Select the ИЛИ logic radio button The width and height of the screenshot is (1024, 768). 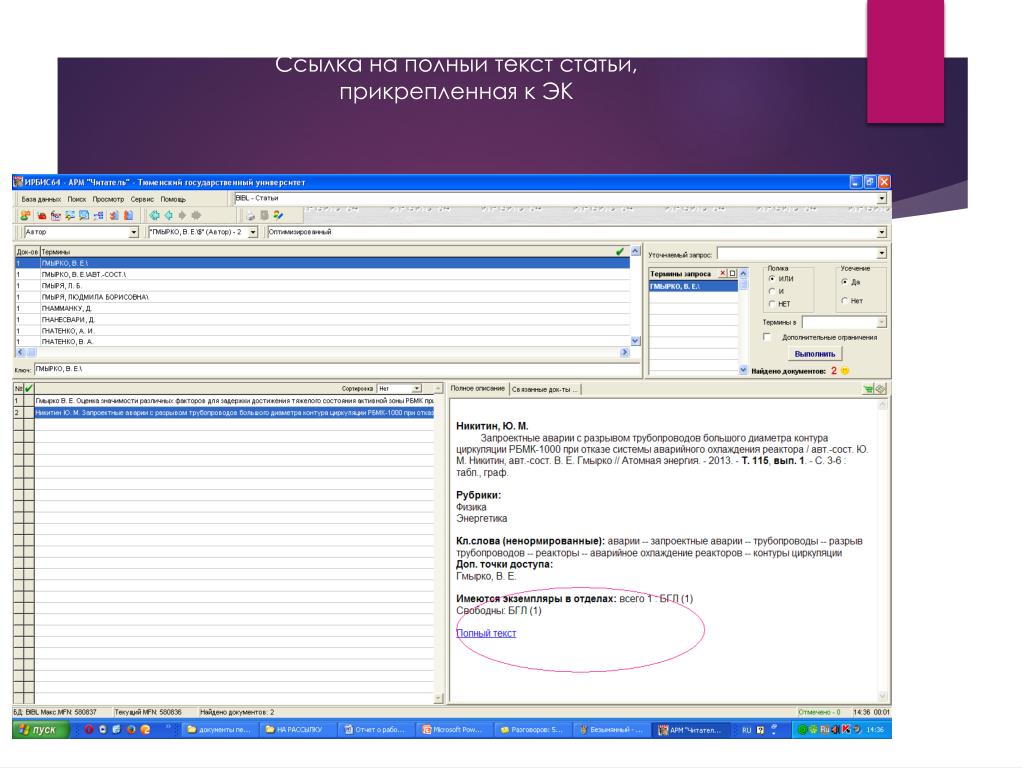pos(772,279)
